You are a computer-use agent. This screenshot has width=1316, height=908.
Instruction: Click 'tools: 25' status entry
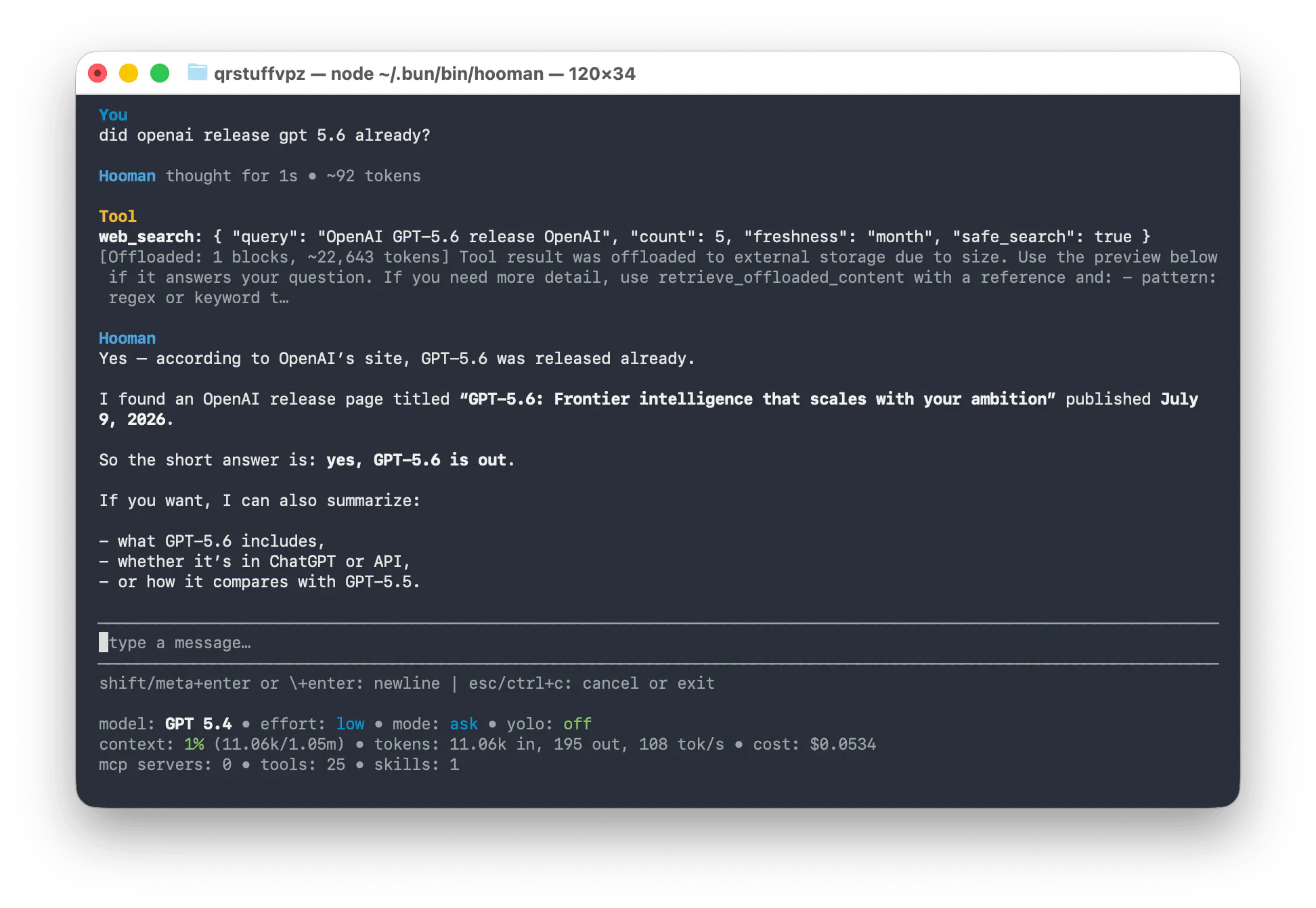303,765
